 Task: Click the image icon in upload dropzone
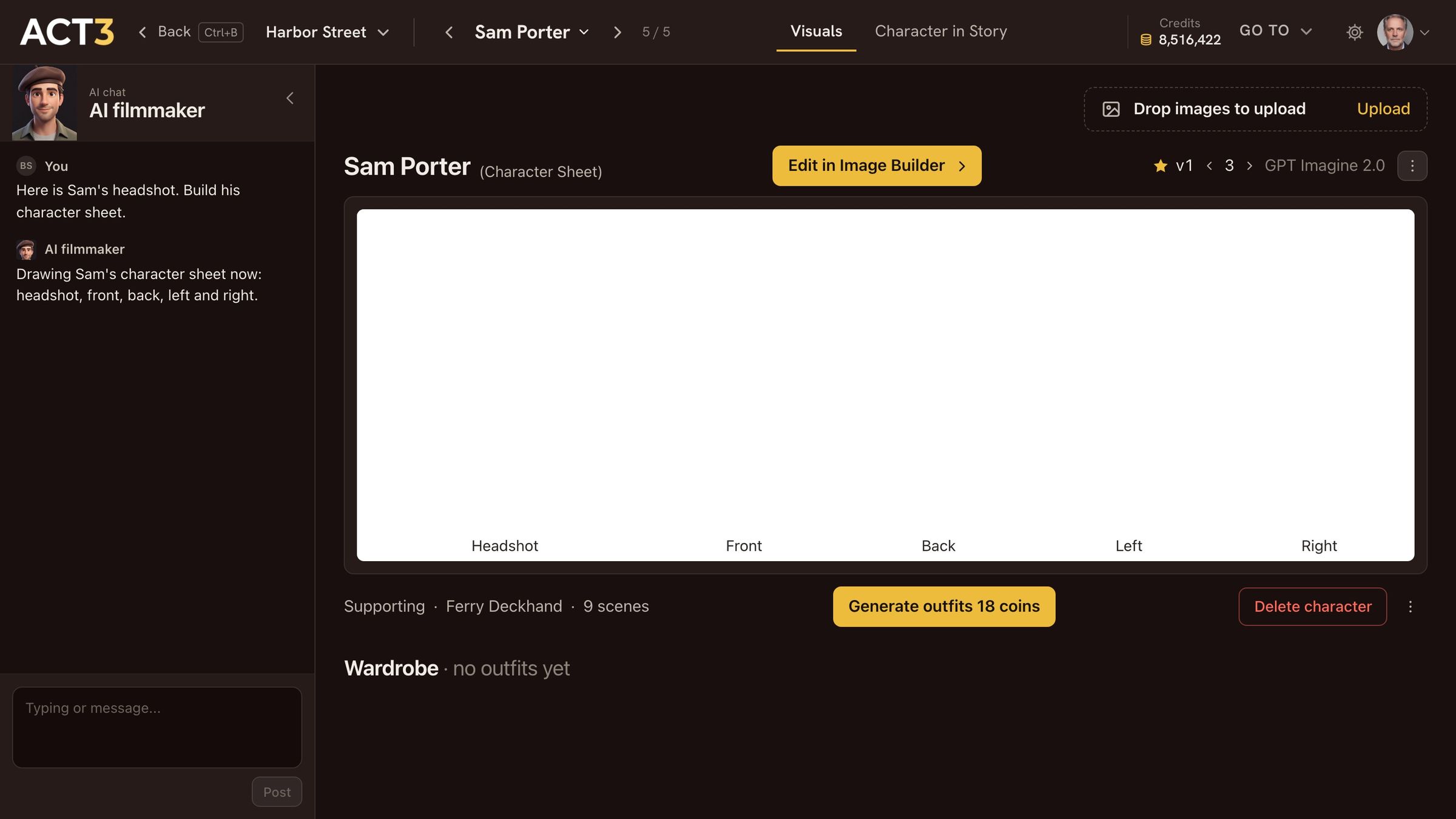[1111, 109]
